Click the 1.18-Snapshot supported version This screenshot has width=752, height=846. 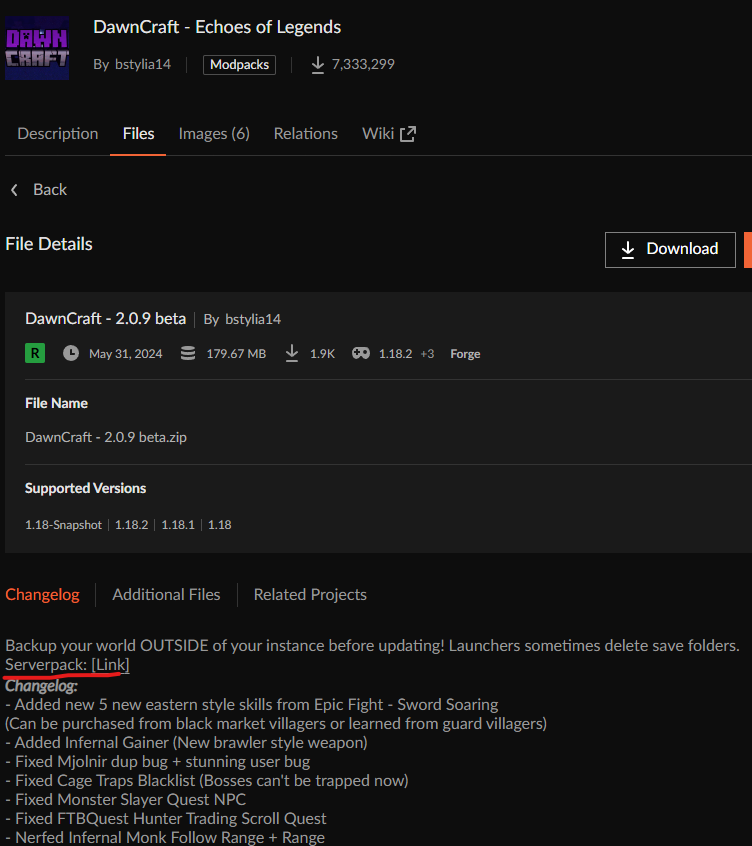63,525
